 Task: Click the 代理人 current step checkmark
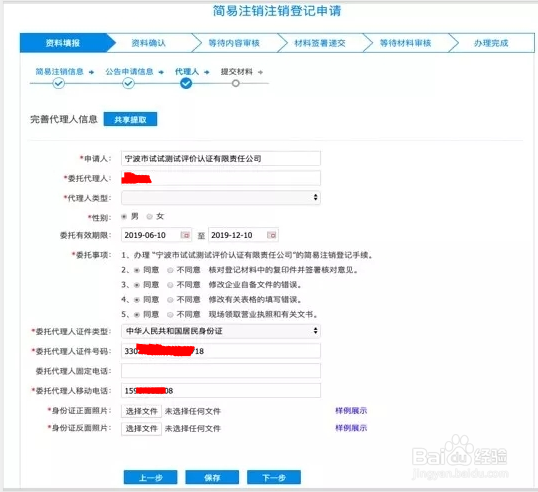click(186, 83)
